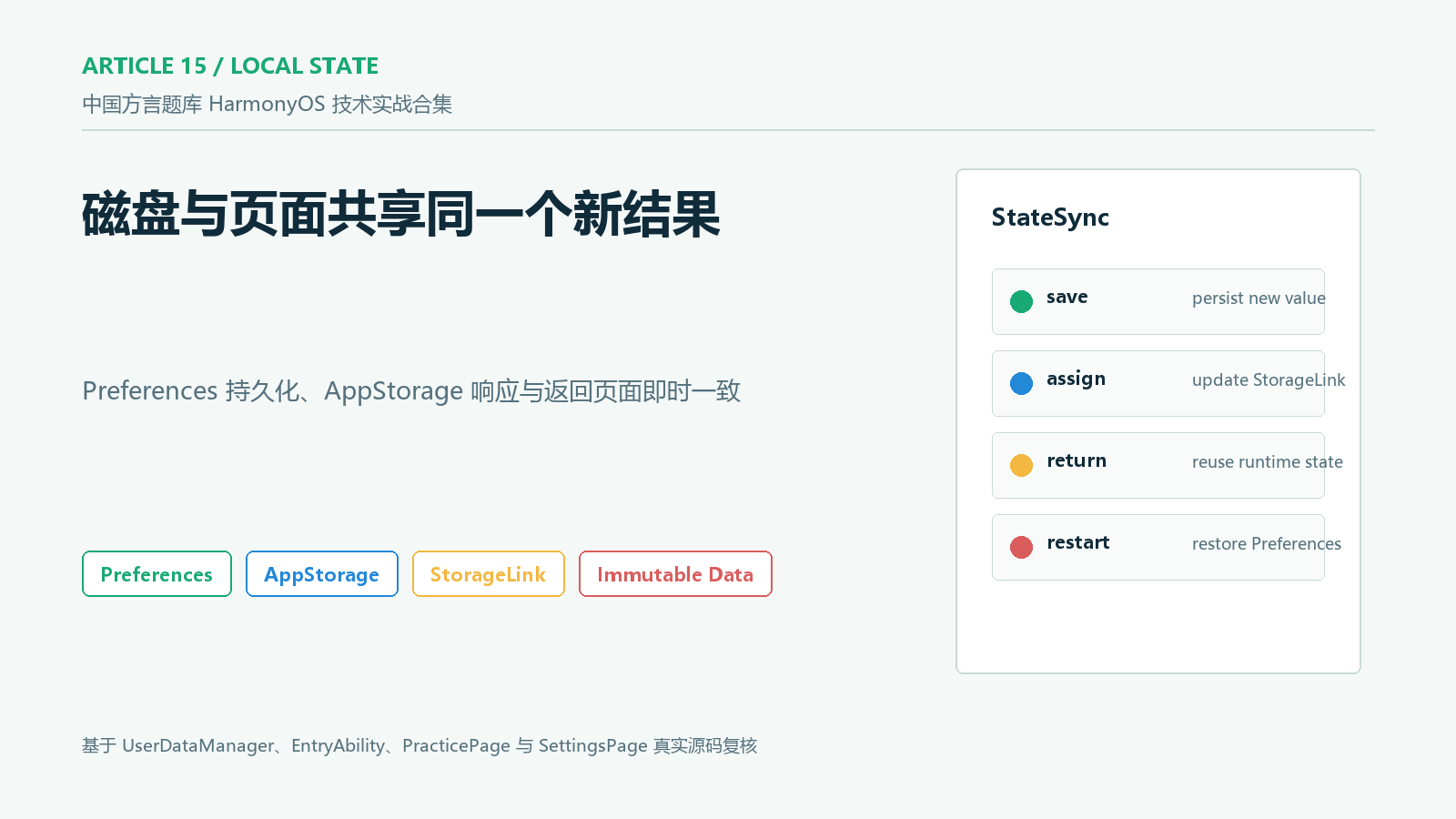Select the 'save' step label

1067,298
